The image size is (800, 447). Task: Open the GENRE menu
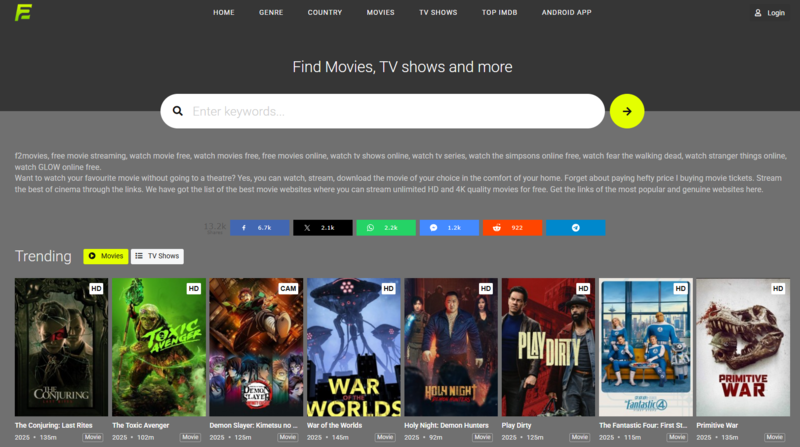(x=271, y=12)
